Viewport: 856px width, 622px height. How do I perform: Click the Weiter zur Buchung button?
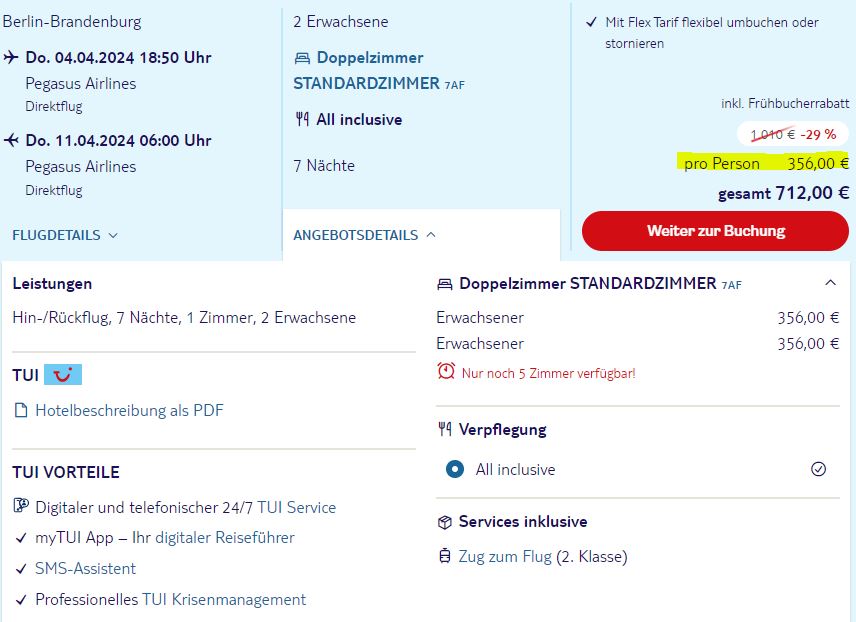(x=716, y=231)
